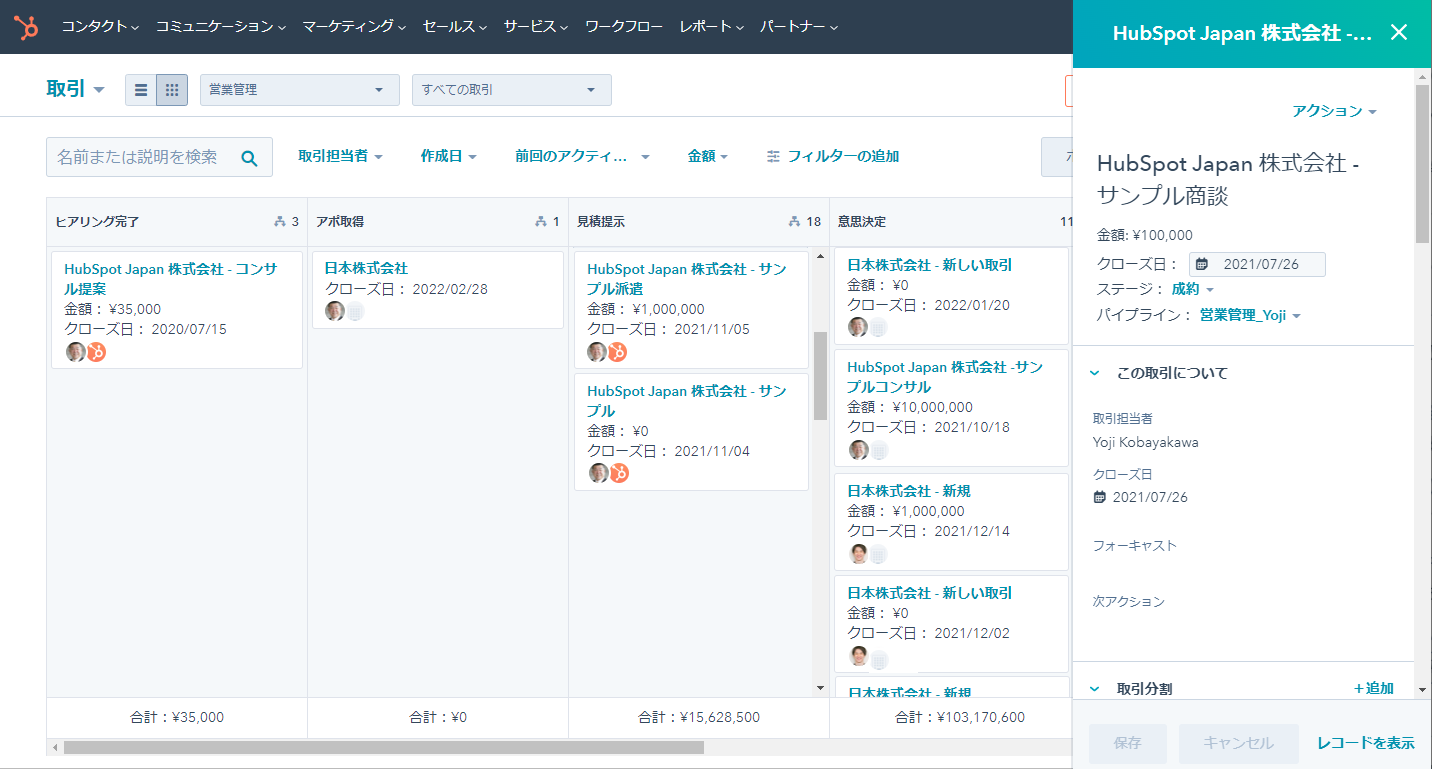
Task: Switch to board grid view icon
Action: pos(172,90)
